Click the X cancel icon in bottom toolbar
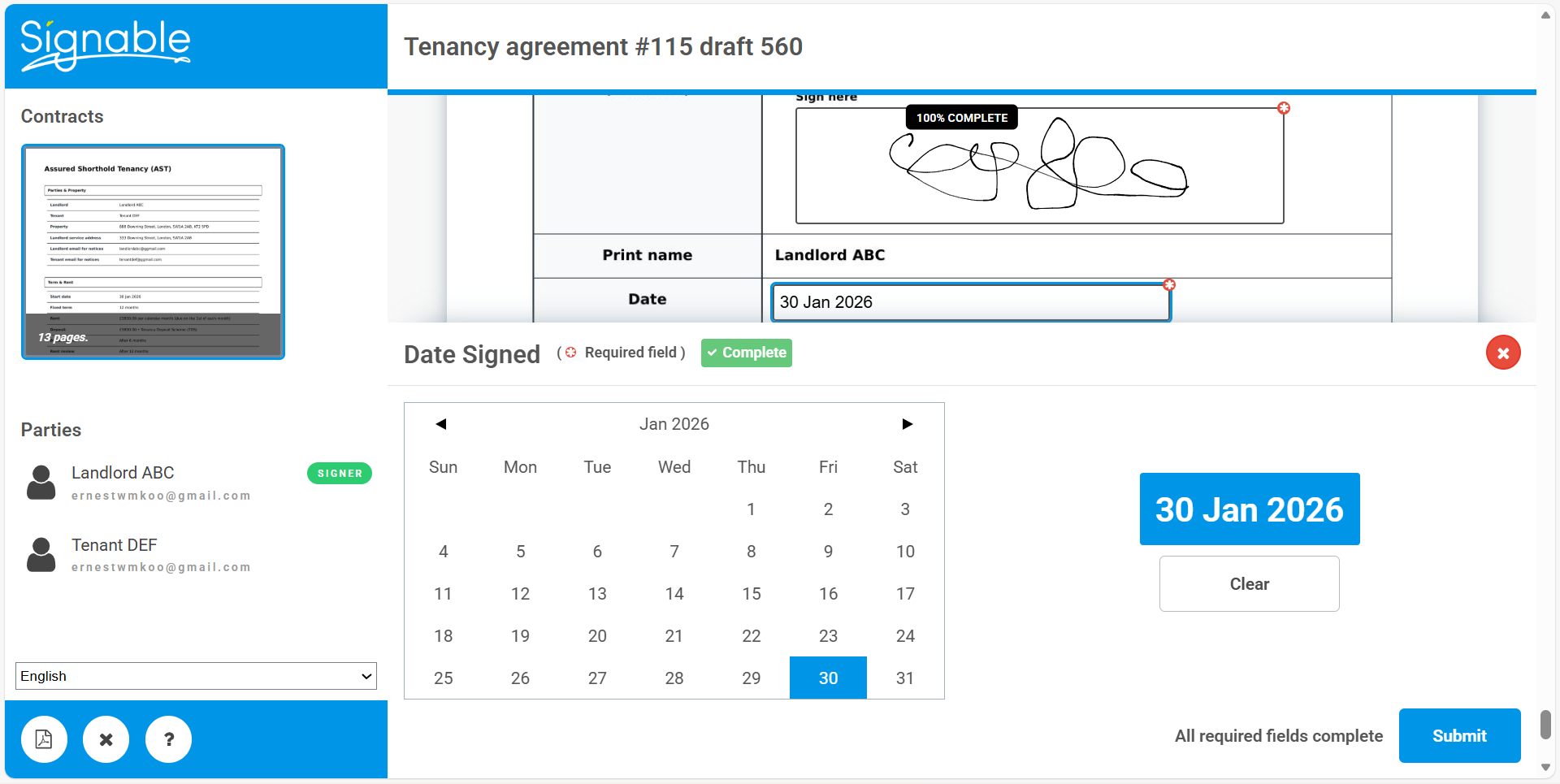Image resolution: width=1560 pixels, height=784 pixels. 106,739
